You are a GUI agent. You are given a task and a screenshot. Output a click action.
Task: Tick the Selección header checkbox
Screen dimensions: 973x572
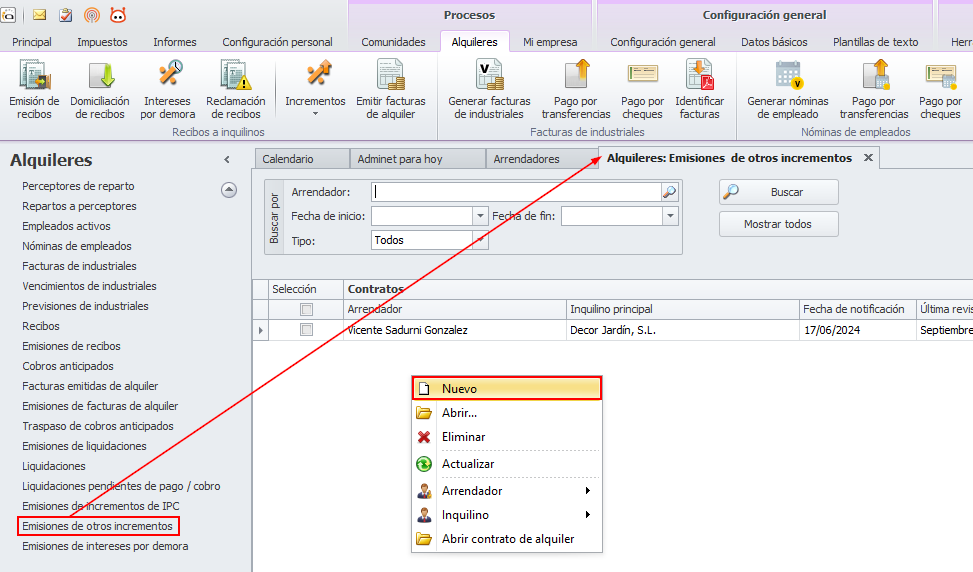pos(307,309)
